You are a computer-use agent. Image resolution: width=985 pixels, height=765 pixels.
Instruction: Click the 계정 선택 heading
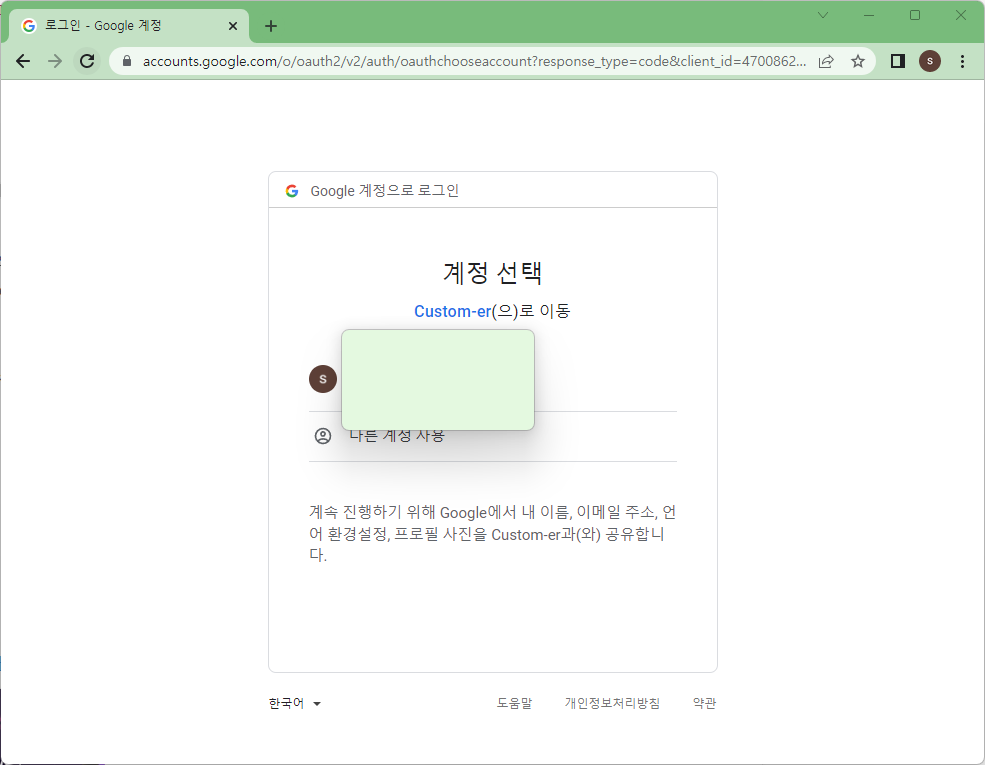coord(492,273)
